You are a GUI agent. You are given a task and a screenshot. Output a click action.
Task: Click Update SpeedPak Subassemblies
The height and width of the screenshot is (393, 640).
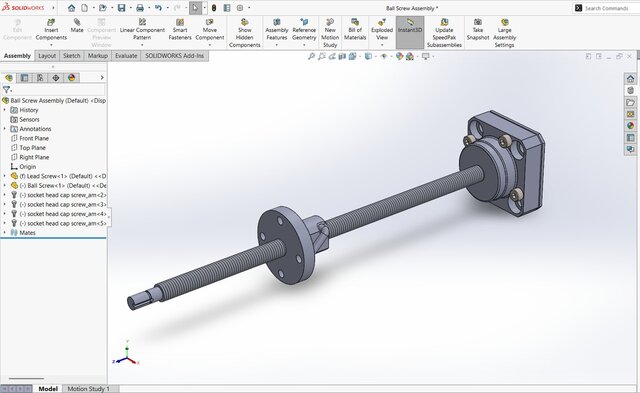tap(444, 33)
